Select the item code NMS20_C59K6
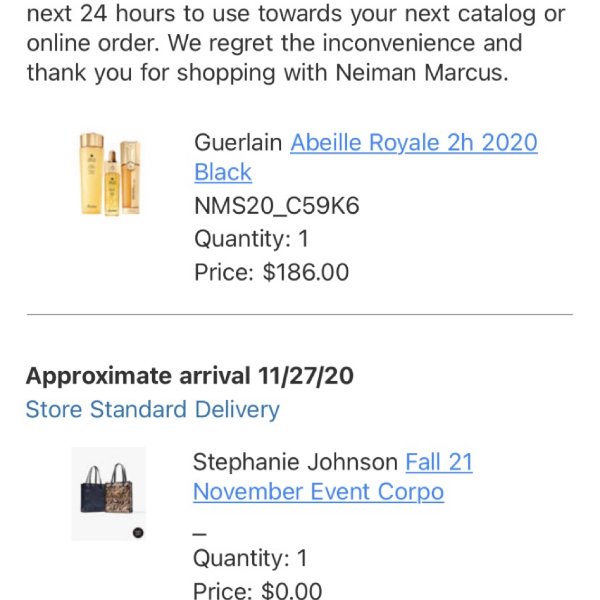600x600 pixels. [277, 205]
